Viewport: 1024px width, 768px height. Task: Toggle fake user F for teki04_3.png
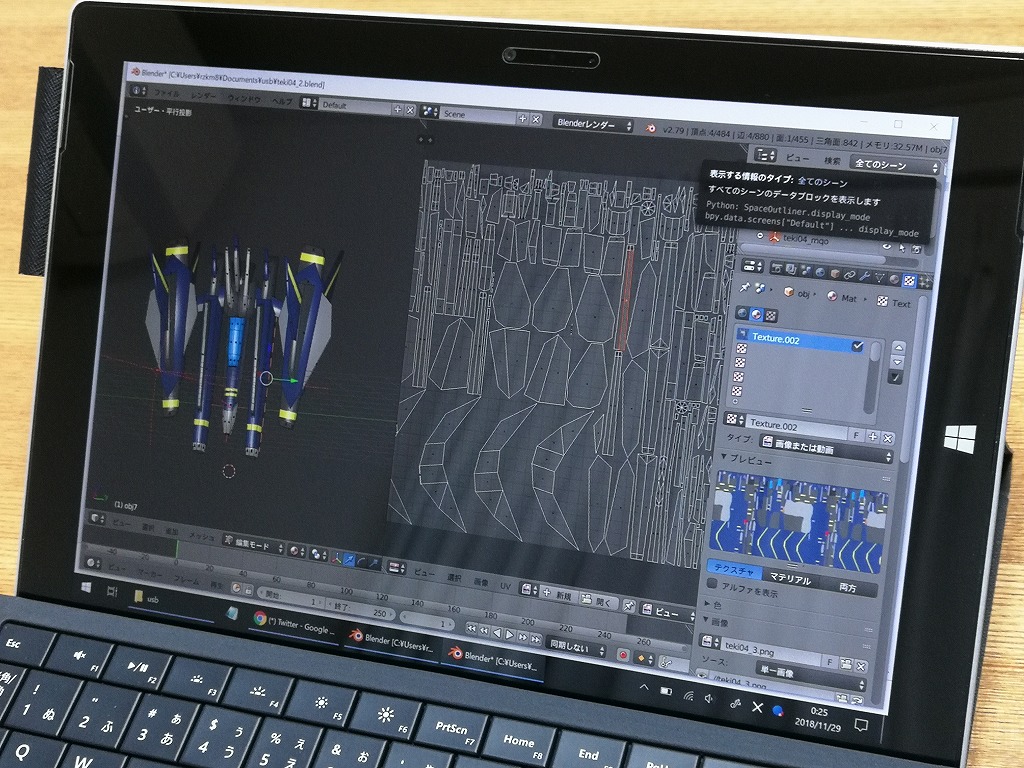[829, 662]
